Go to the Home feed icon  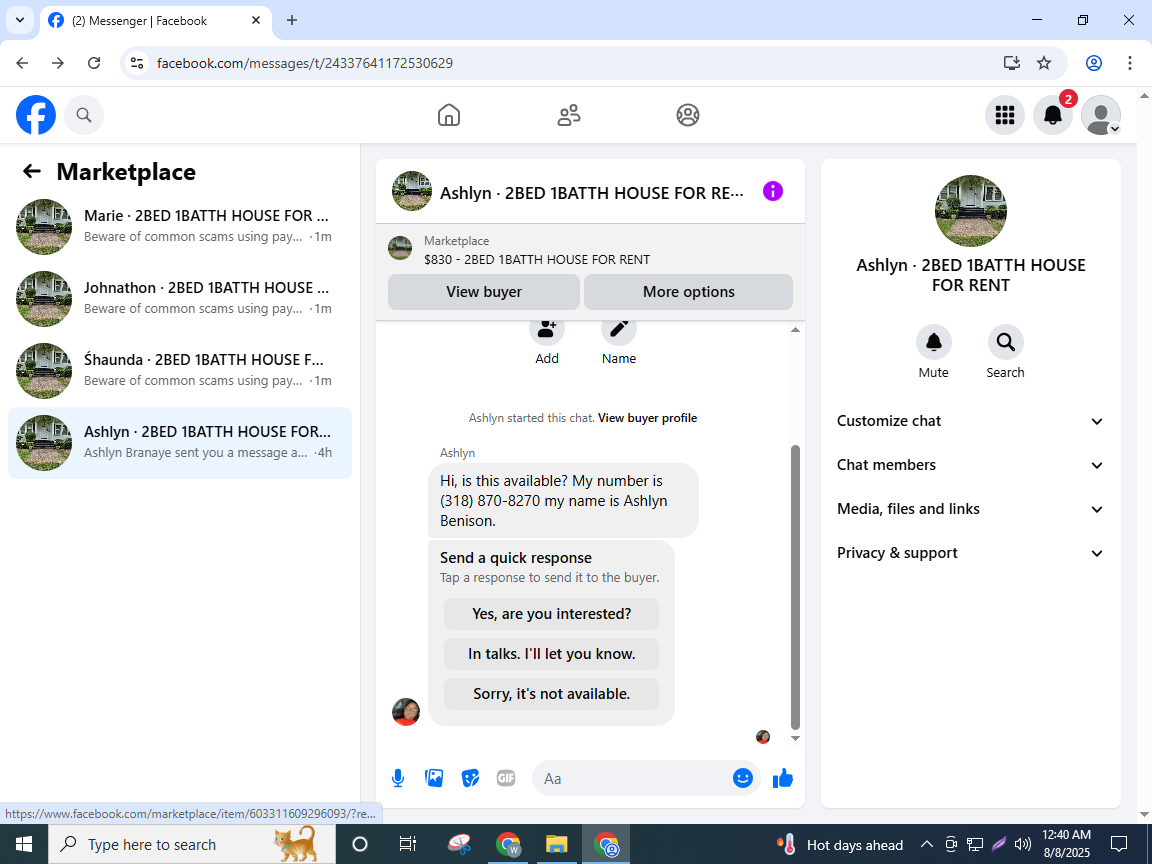[449, 115]
